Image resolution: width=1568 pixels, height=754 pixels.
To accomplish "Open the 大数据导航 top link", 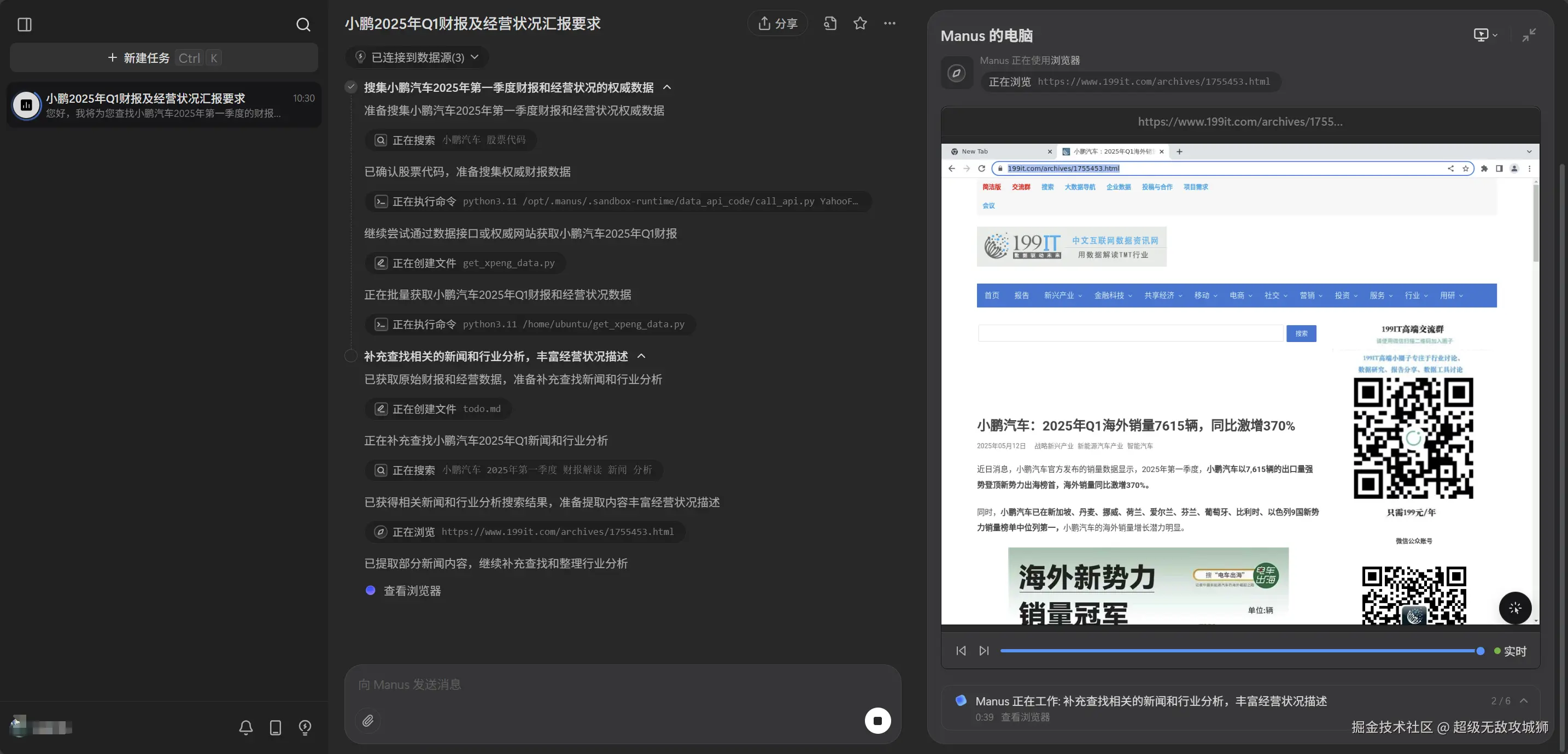I will click(x=1079, y=187).
